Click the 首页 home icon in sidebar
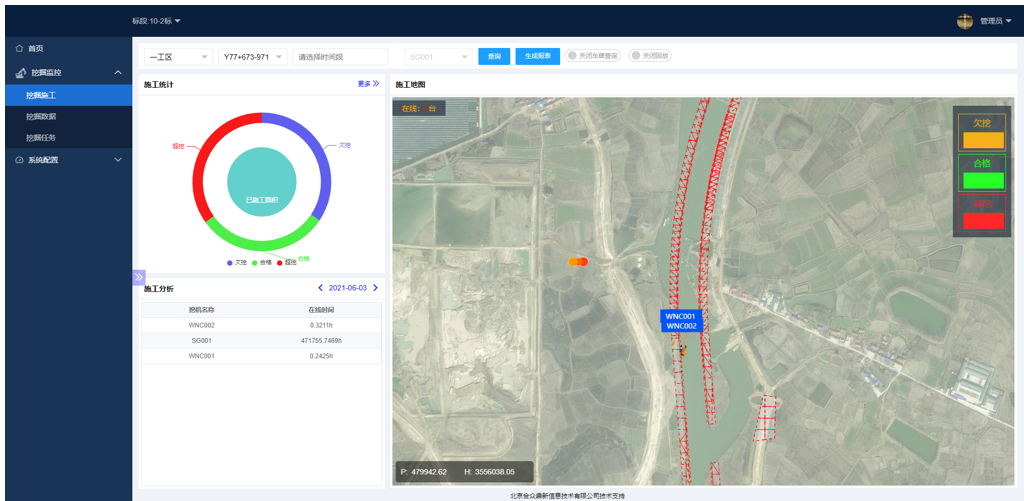 19,48
